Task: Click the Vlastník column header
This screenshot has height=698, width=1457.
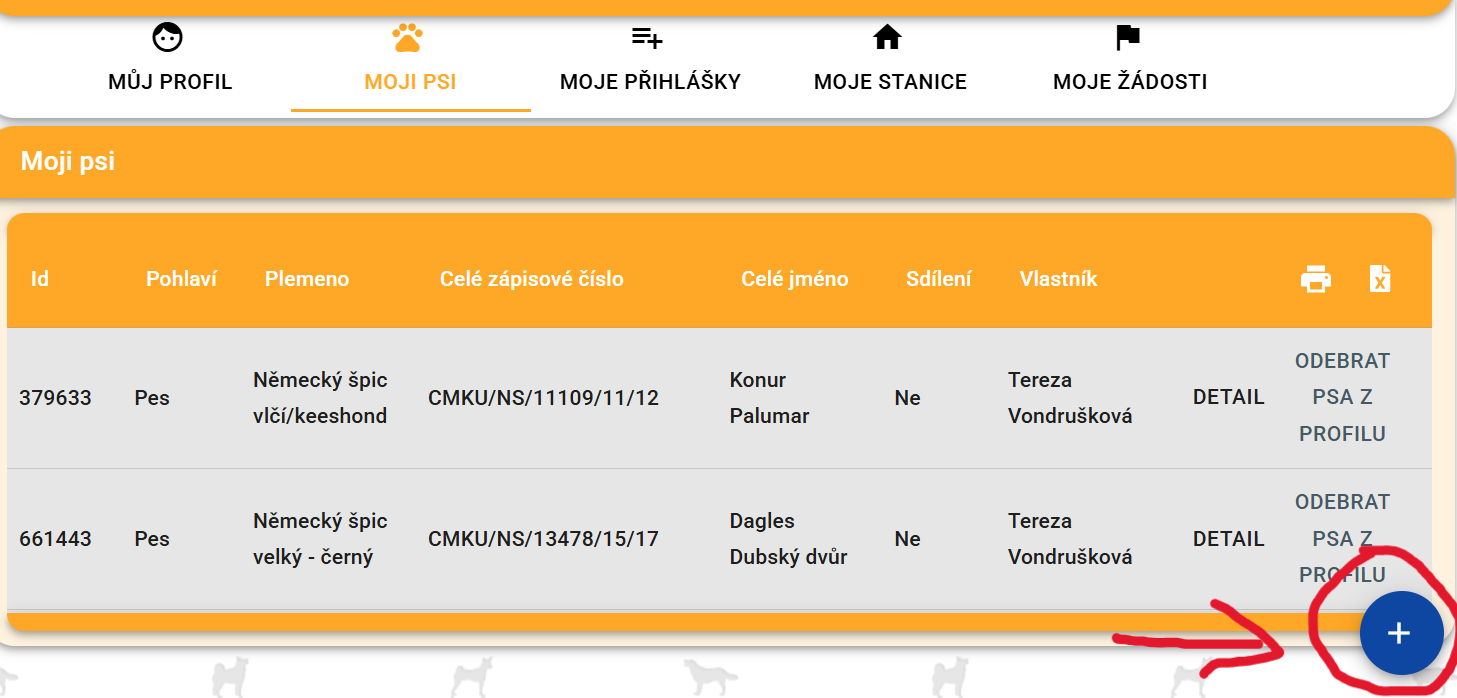Action: click(x=1058, y=279)
